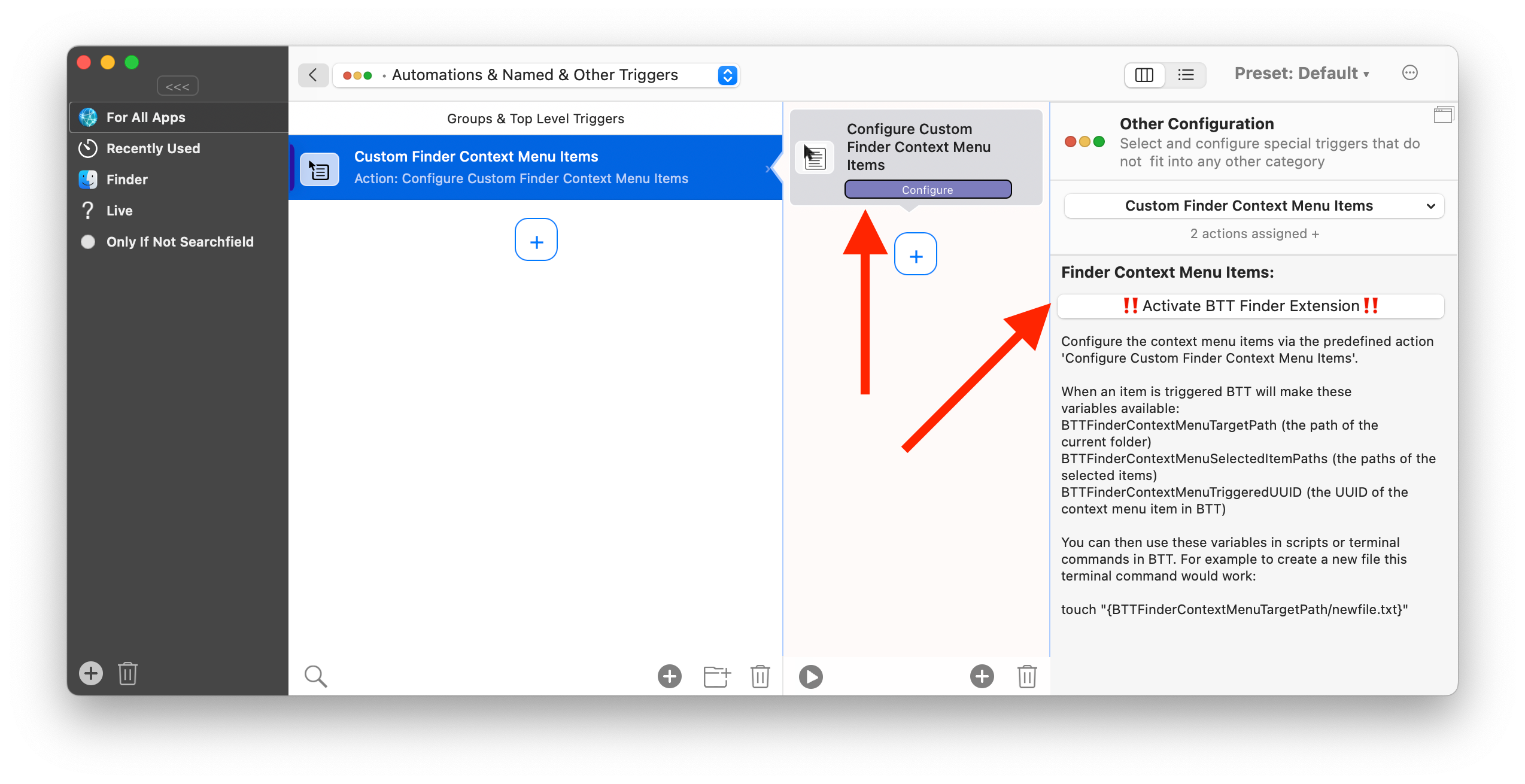The height and width of the screenshot is (784, 1525).
Task: Click the Finder Context Menu Items: heading
Action: coord(1168,272)
